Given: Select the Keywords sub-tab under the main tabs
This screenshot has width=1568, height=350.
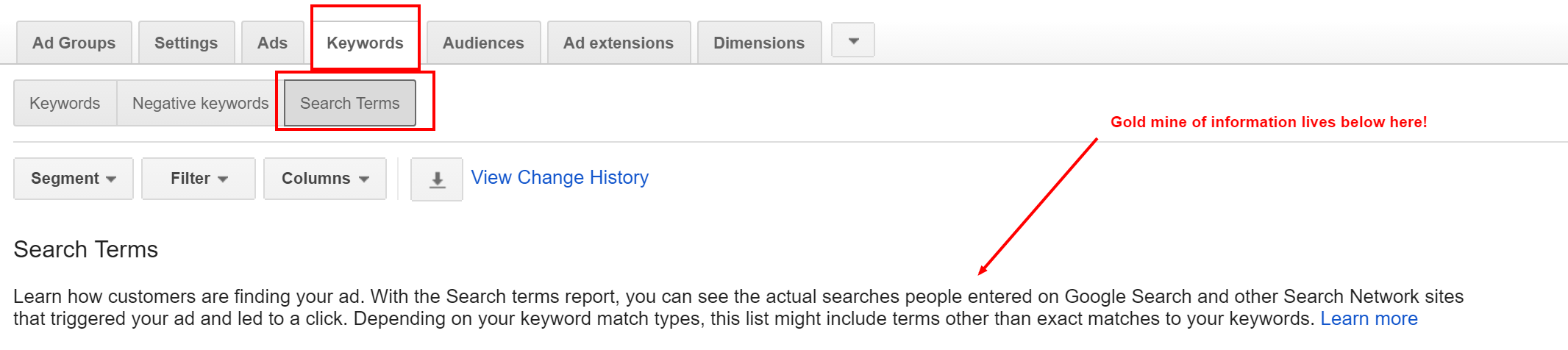Looking at the screenshot, I should [65, 103].
